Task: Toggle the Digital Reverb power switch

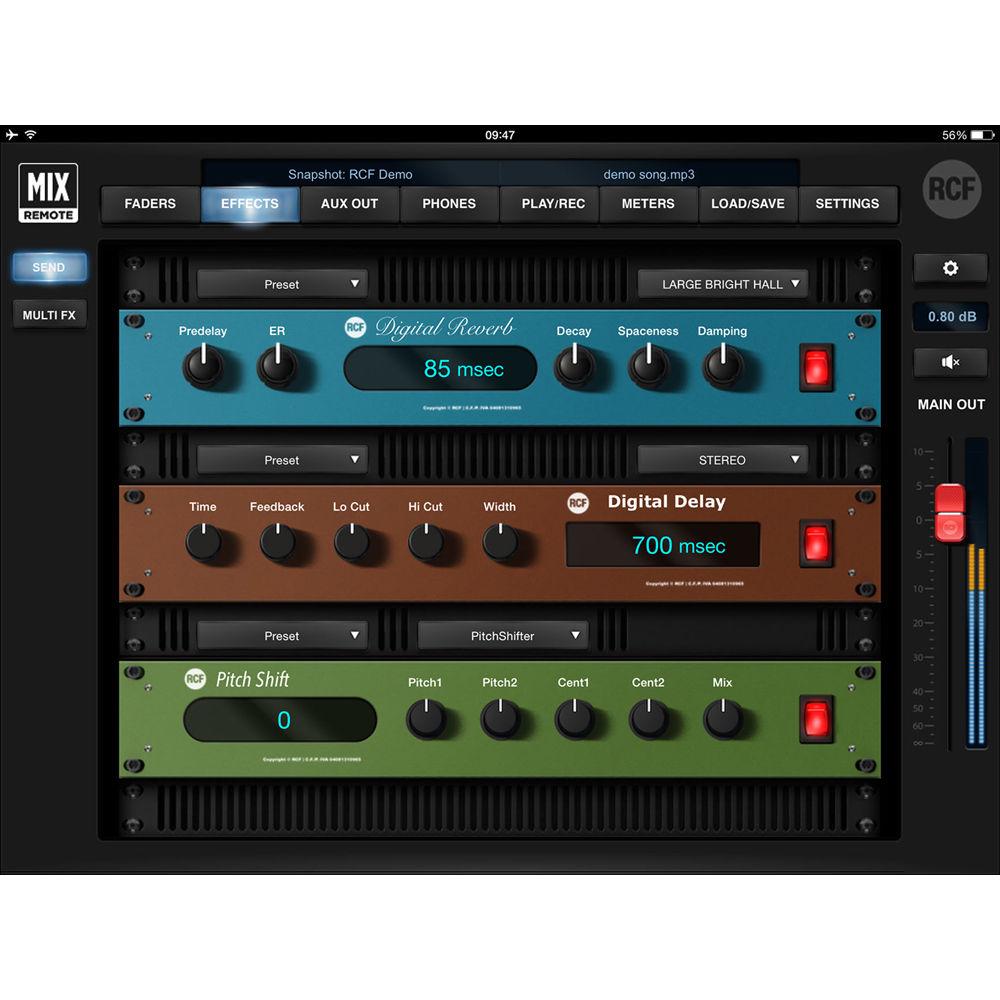Action: coord(816,368)
